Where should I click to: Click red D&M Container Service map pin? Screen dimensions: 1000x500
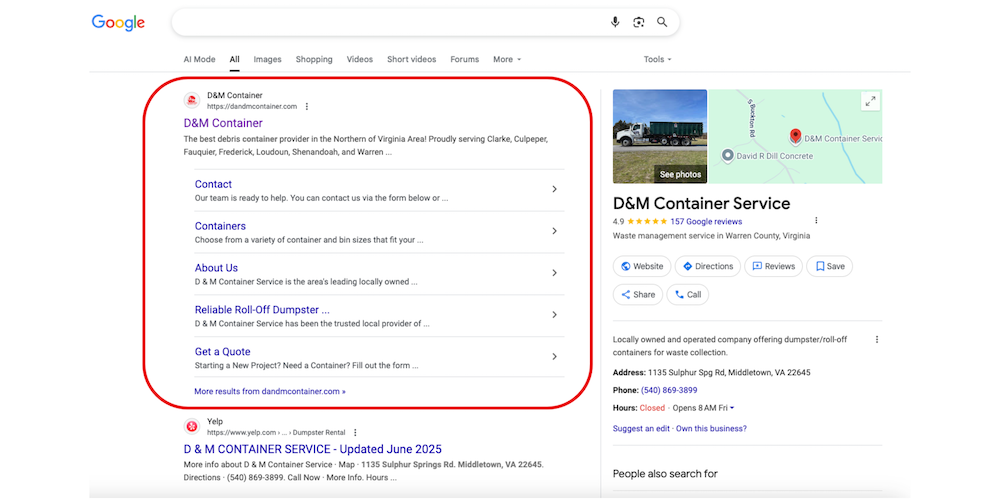coord(795,136)
